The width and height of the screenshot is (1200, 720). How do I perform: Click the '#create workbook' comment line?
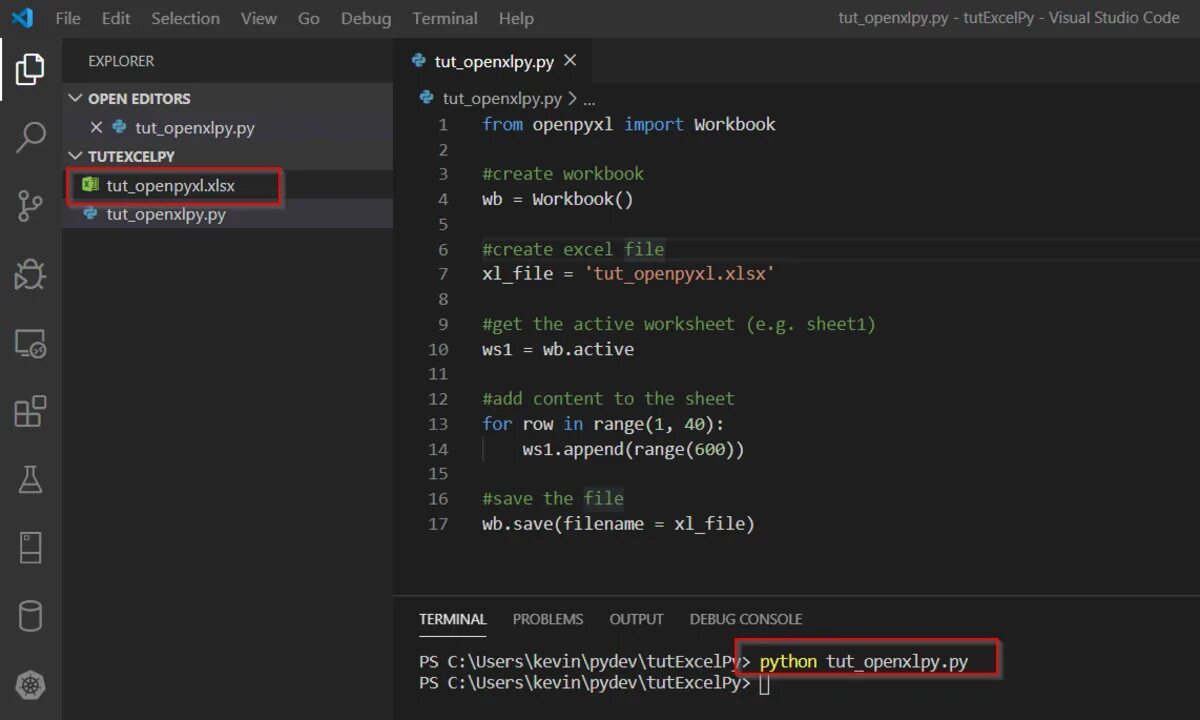click(563, 174)
